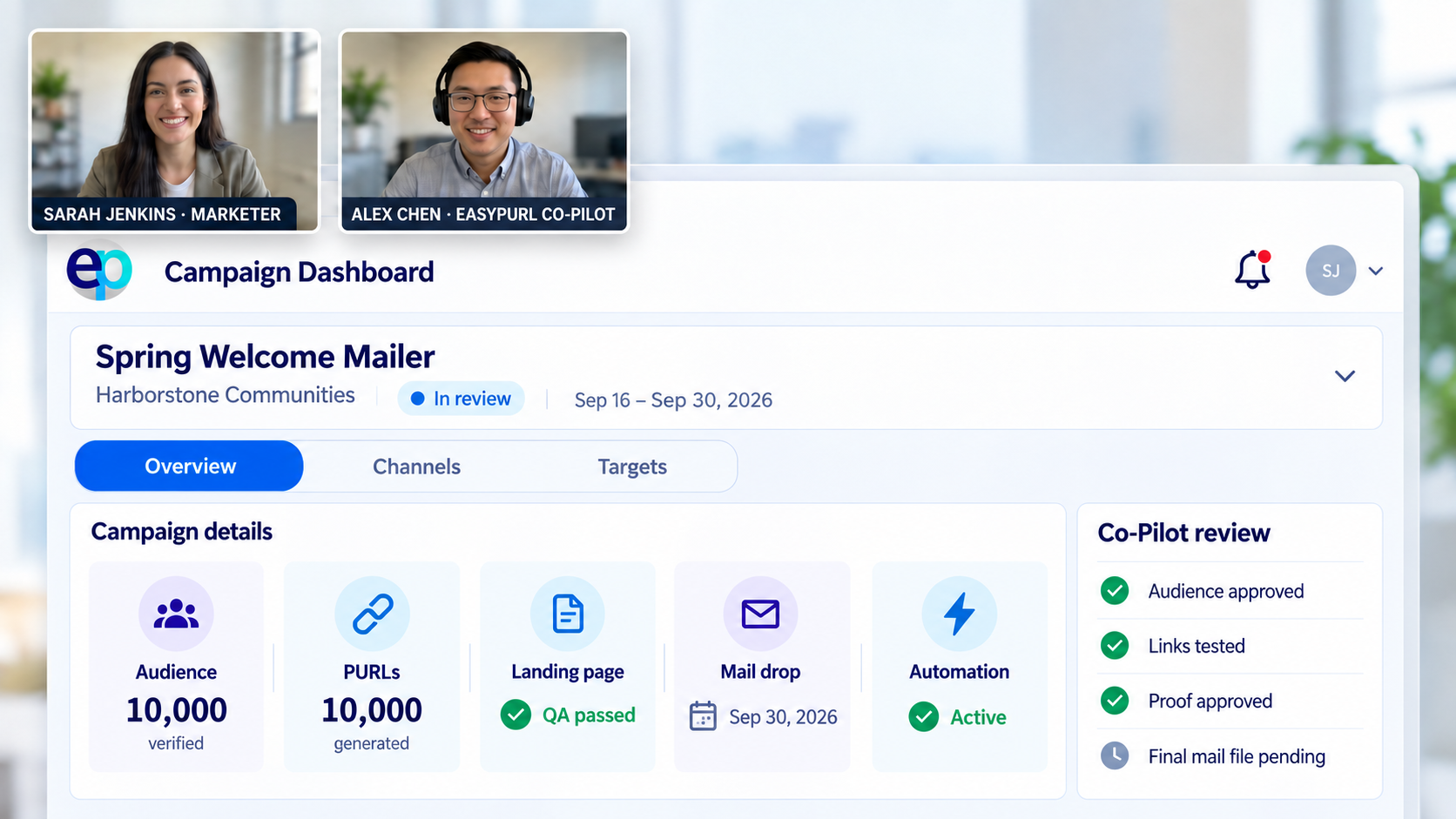Viewport: 1456px width, 819px height.
Task: Click the Proof approved check icon
Action: coord(1115,701)
